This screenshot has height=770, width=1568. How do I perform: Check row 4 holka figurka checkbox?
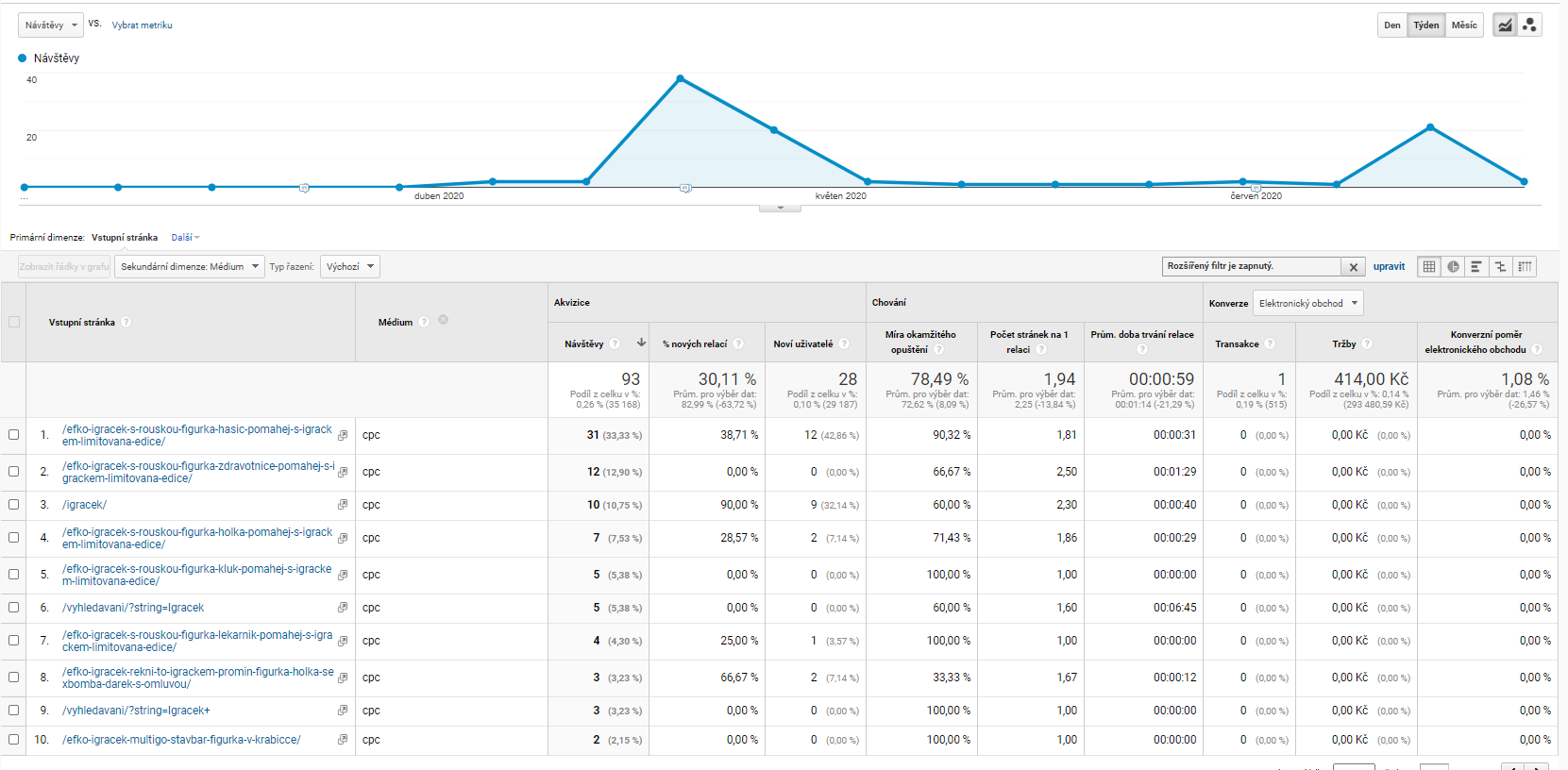(14, 537)
